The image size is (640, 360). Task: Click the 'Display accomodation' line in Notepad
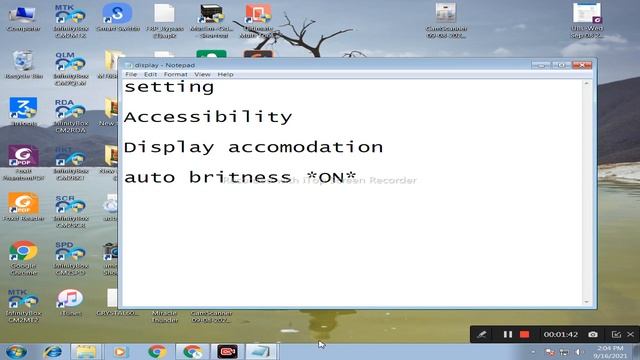coord(253,147)
